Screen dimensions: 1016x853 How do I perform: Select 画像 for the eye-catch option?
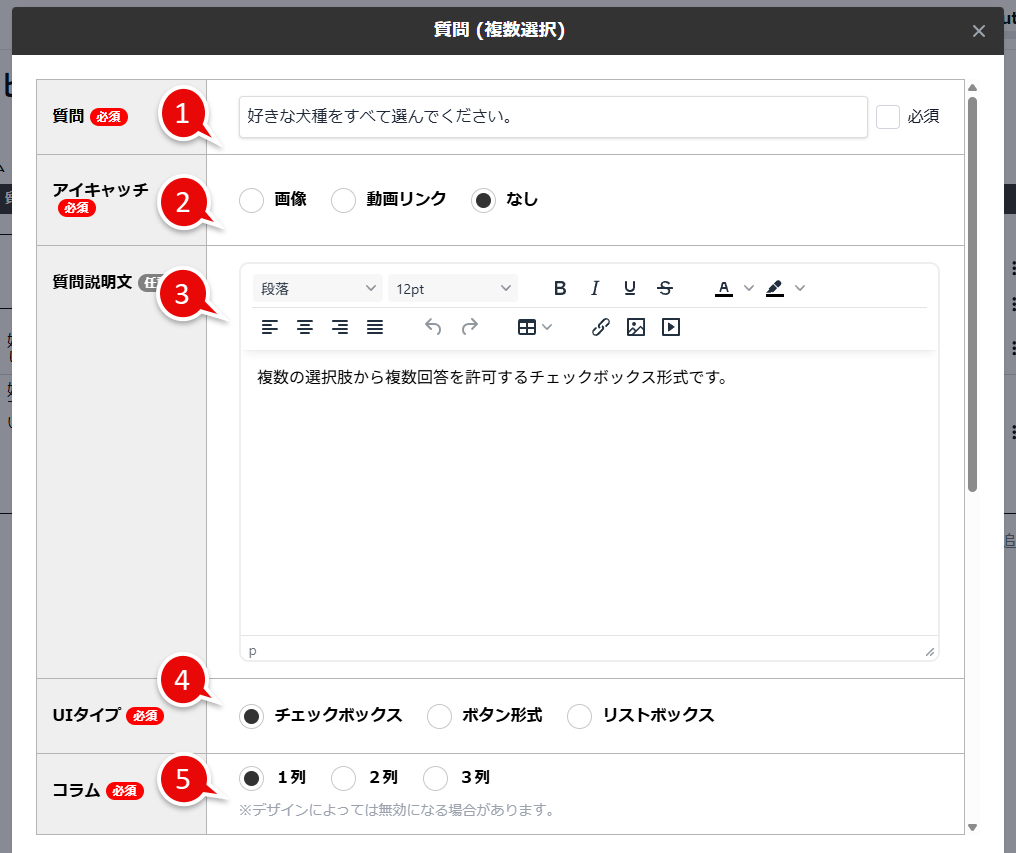pyautogui.click(x=251, y=200)
